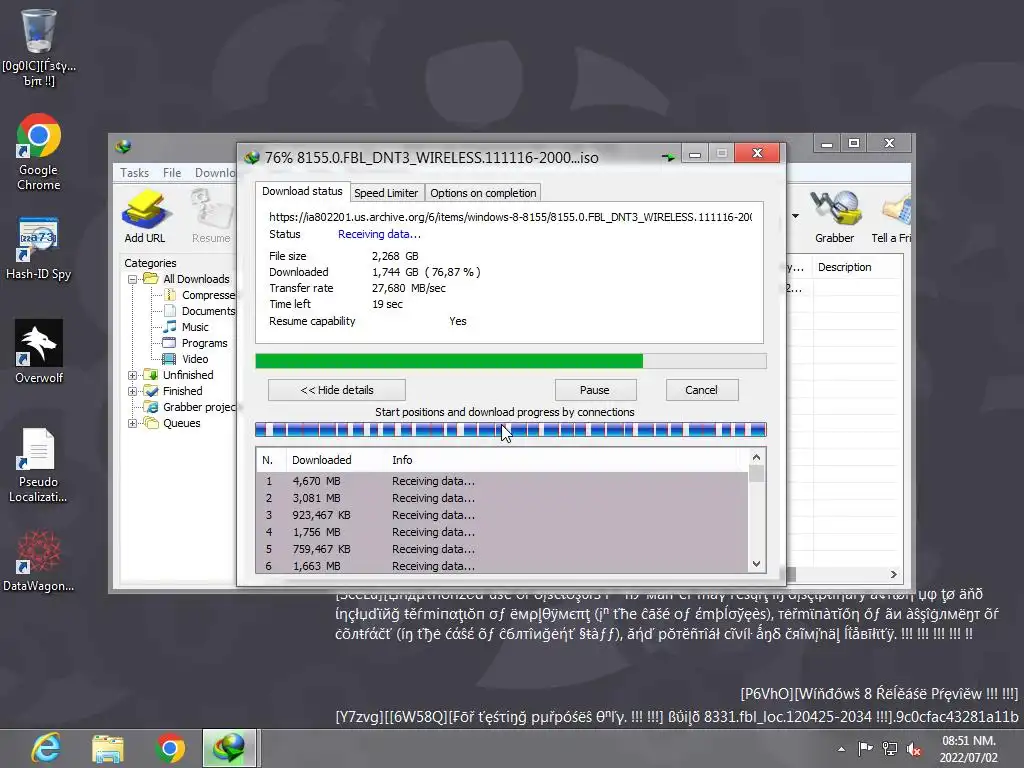This screenshot has width=1024, height=768.
Task: Launch Overwolf from the desktop
Action: pyautogui.click(x=39, y=351)
